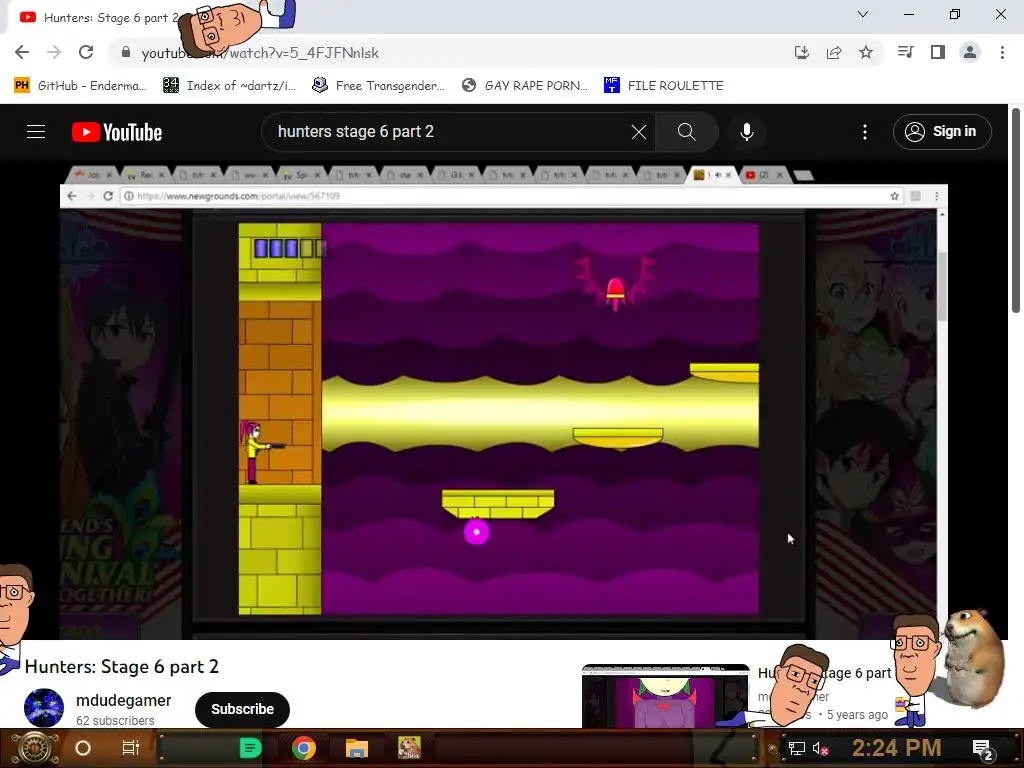Open Google Chrome from the taskbar
The width and height of the screenshot is (1024, 768).
pyautogui.click(x=304, y=748)
